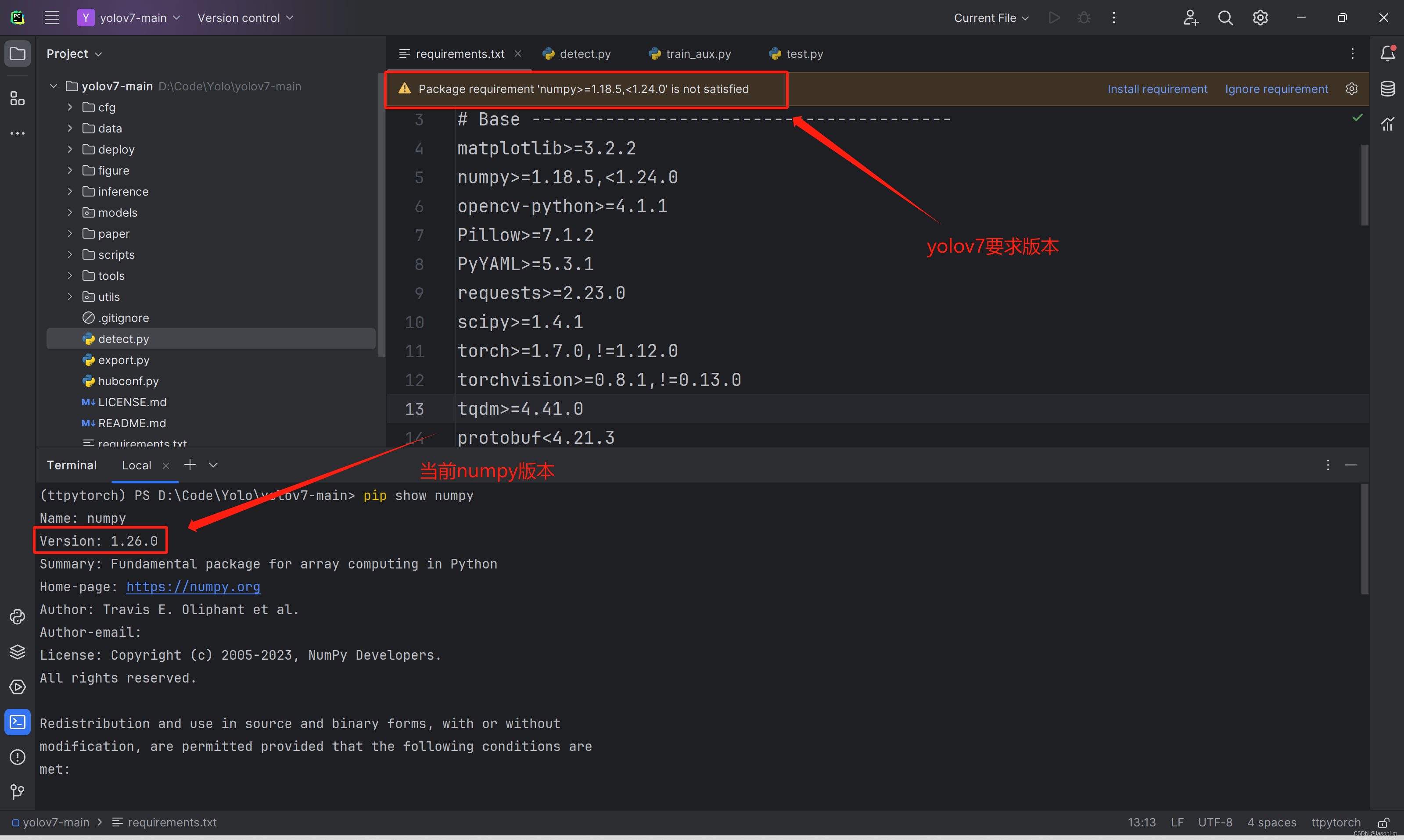Open the Current File run configuration dropdown
The height and width of the screenshot is (840, 1404).
point(991,18)
